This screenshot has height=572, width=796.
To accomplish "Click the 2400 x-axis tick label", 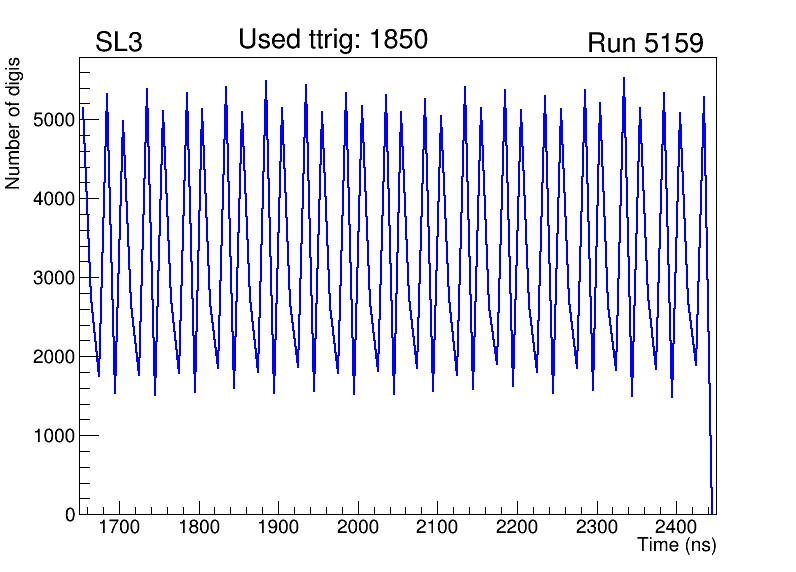I will [x=676, y=528].
